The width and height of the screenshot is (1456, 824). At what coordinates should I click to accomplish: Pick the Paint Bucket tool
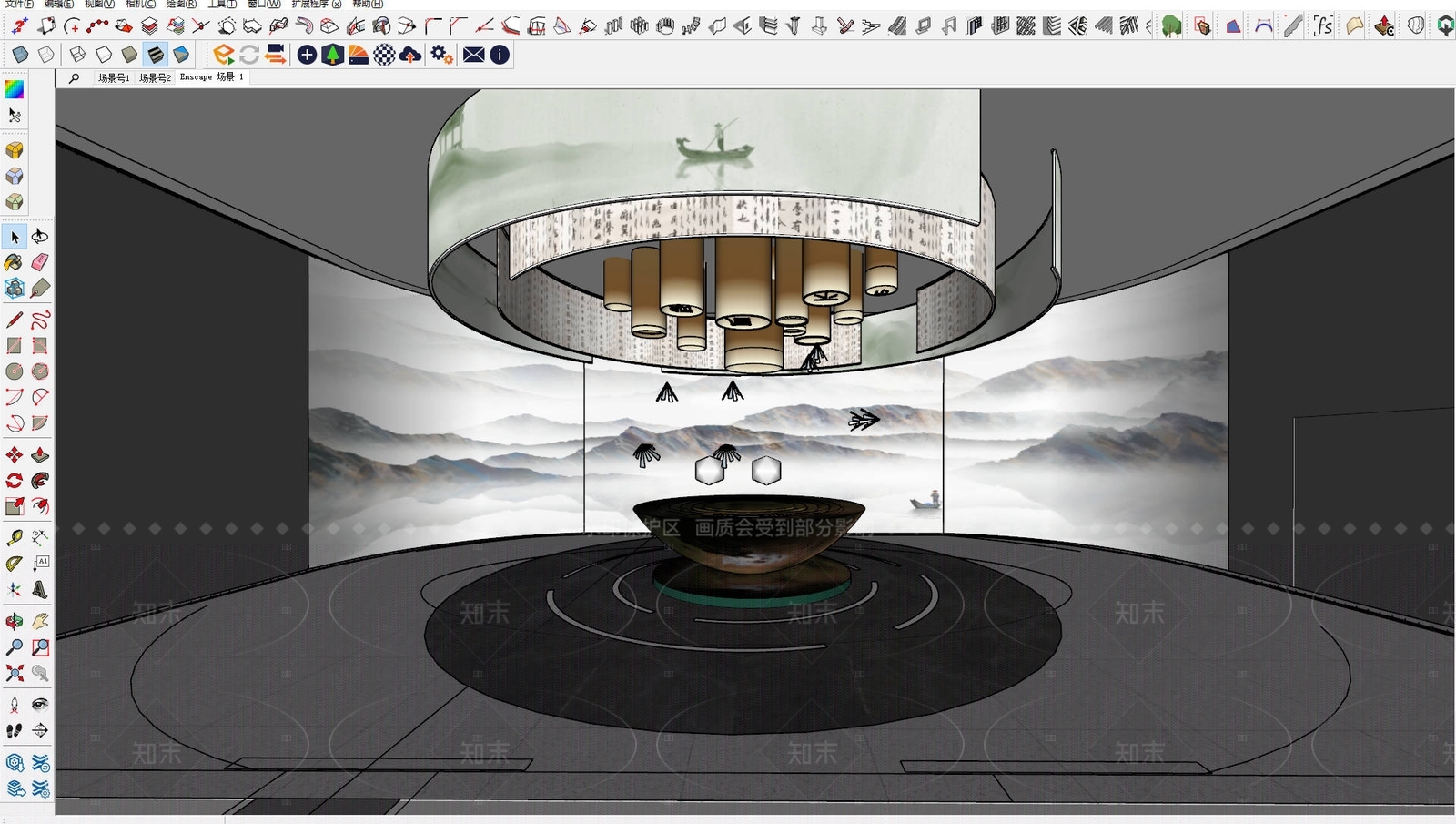tap(15, 263)
